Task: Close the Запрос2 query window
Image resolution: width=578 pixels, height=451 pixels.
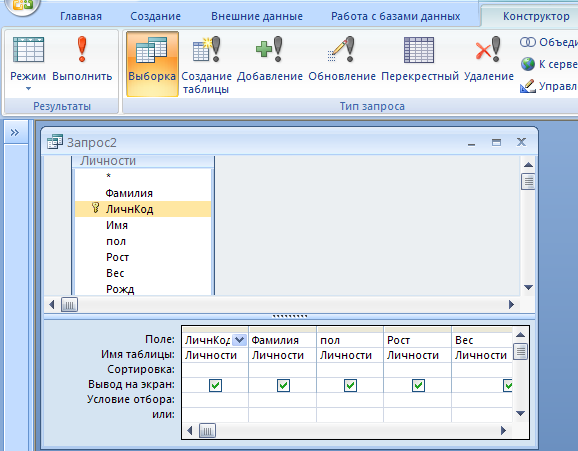Action: pyautogui.click(x=521, y=142)
